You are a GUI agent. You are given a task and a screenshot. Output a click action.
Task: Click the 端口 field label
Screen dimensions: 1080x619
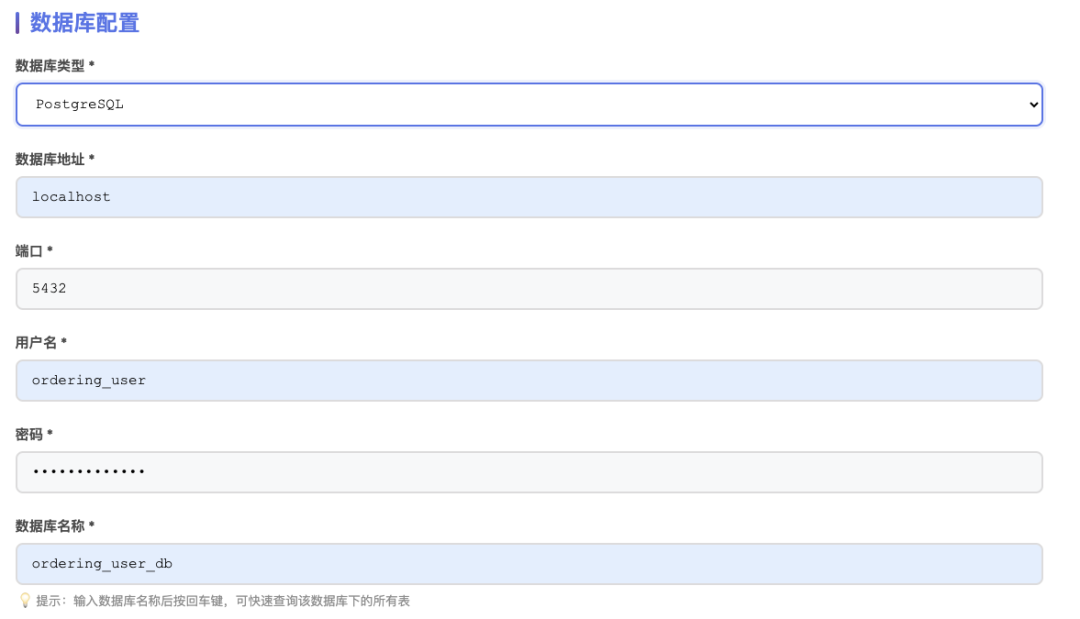coord(29,251)
